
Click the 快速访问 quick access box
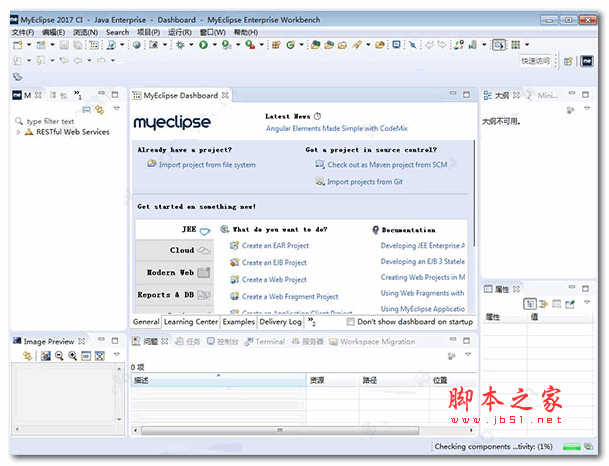[x=535, y=61]
